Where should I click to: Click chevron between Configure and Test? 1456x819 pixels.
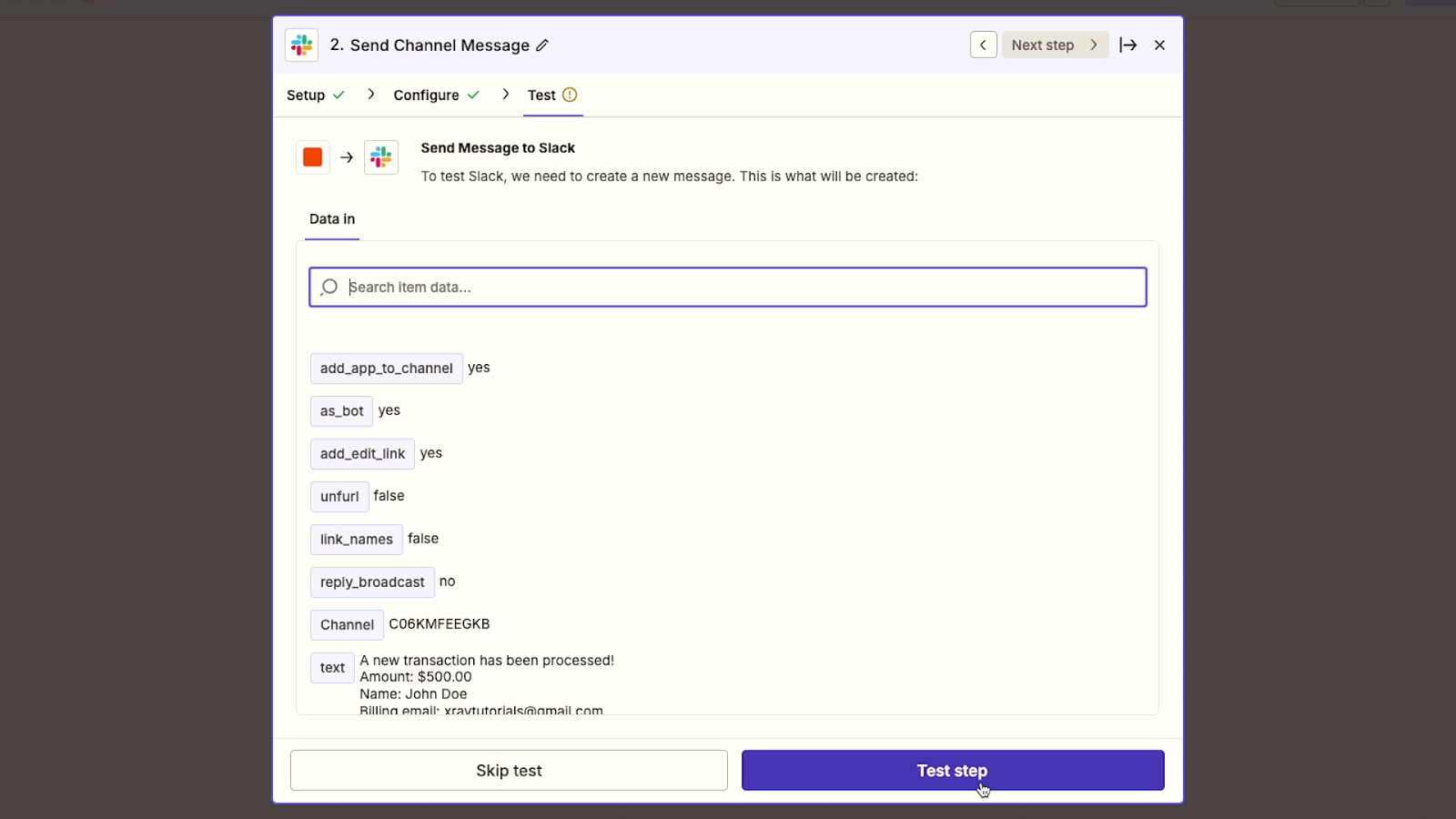coord(505,94)
